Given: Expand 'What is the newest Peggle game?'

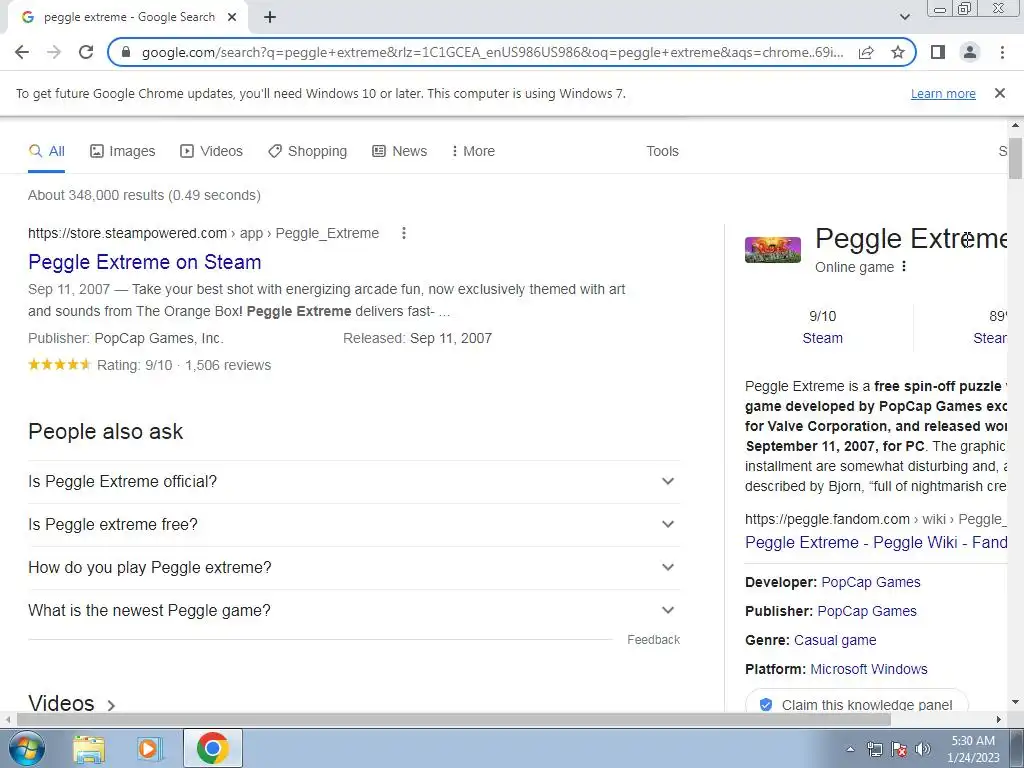Looking at the screenshot, I should point(354,611).
